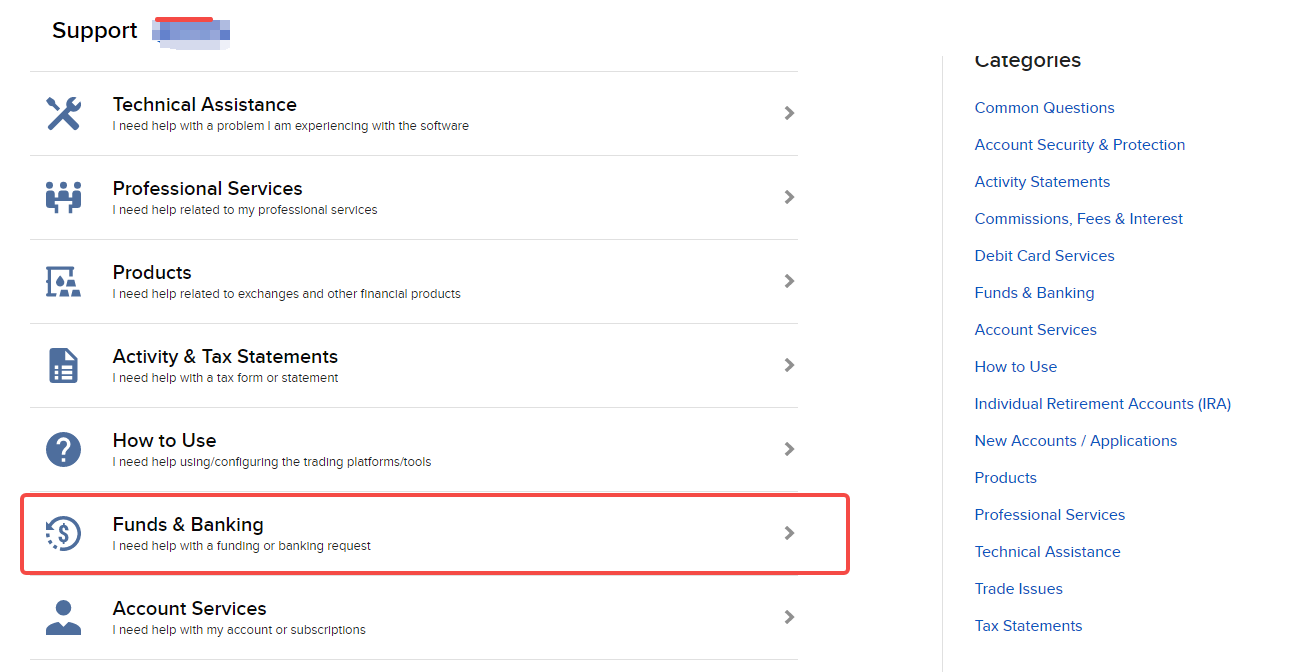Open the Activity & Tax Statements heading

coord(225,357)
